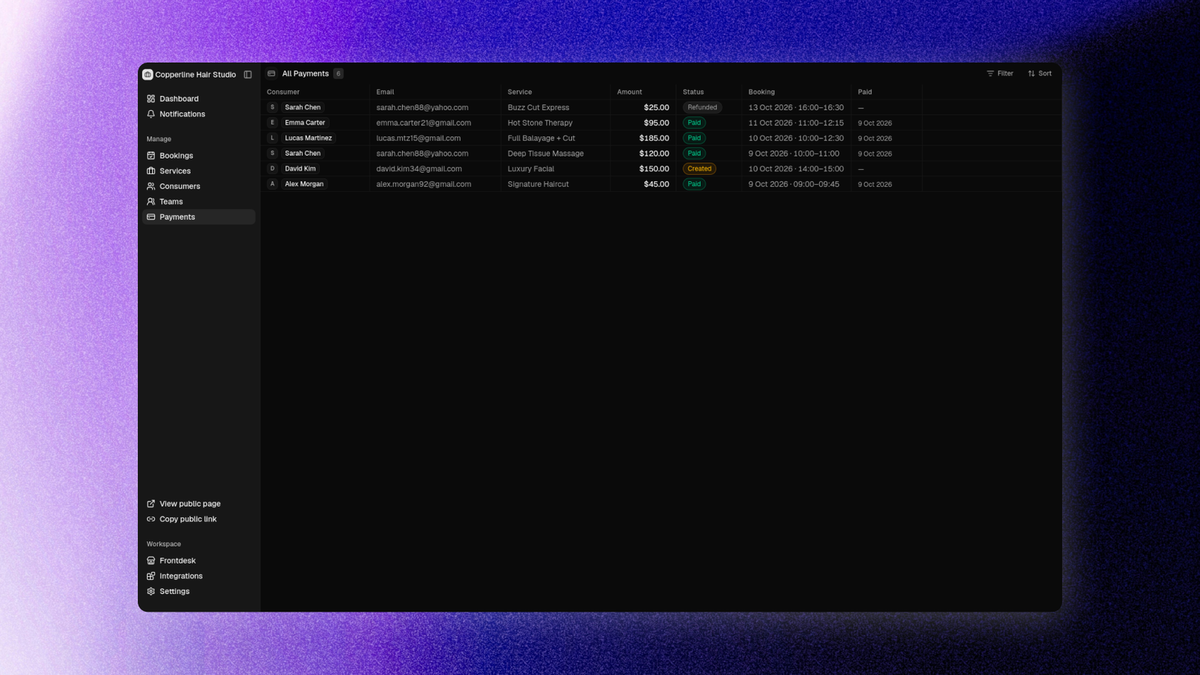Screen dimensions: 1200x675
Task: Click email alex.morgan92@gmail.com
Action: pos(424,184)
